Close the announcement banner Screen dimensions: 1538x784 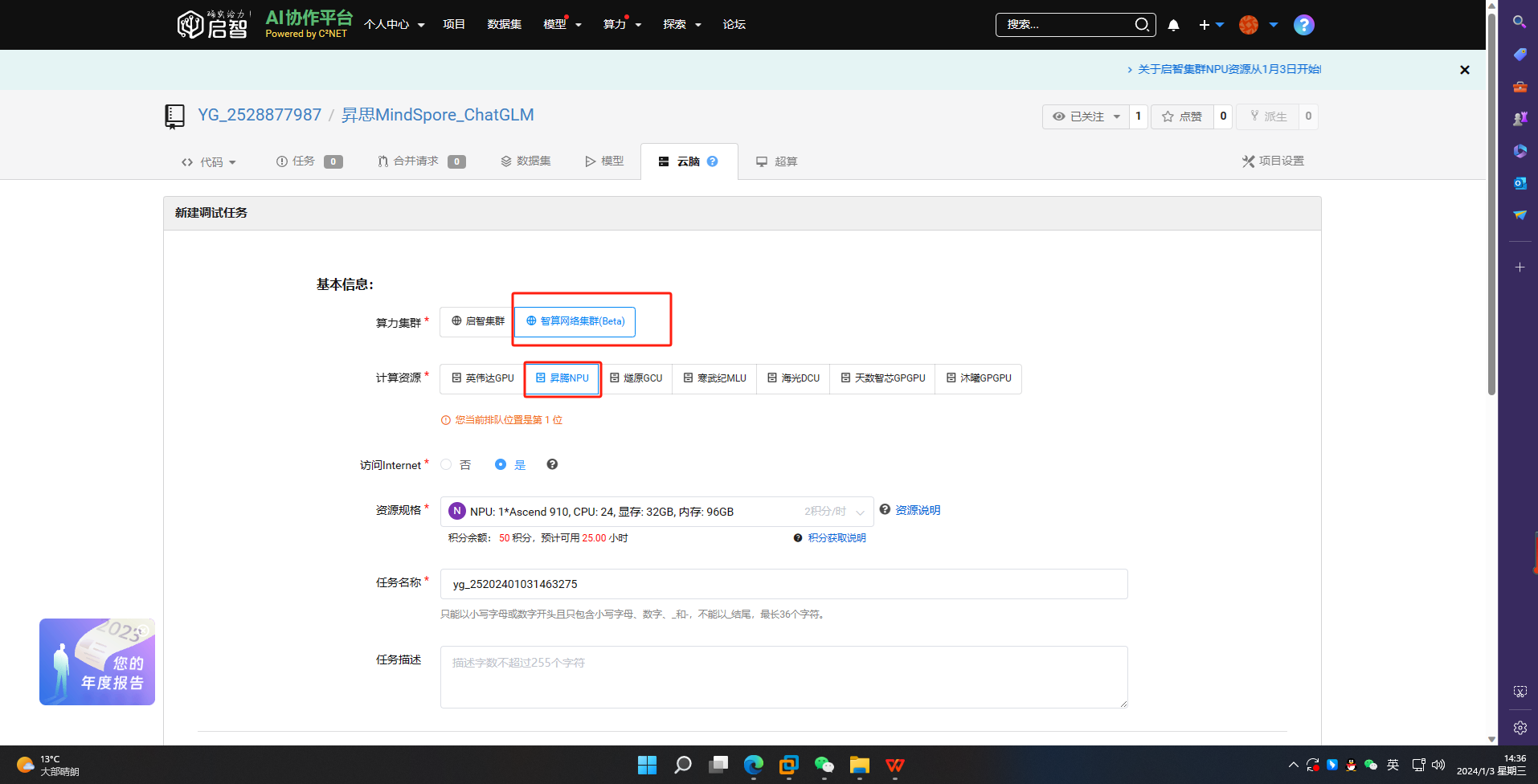(1464, 70)
